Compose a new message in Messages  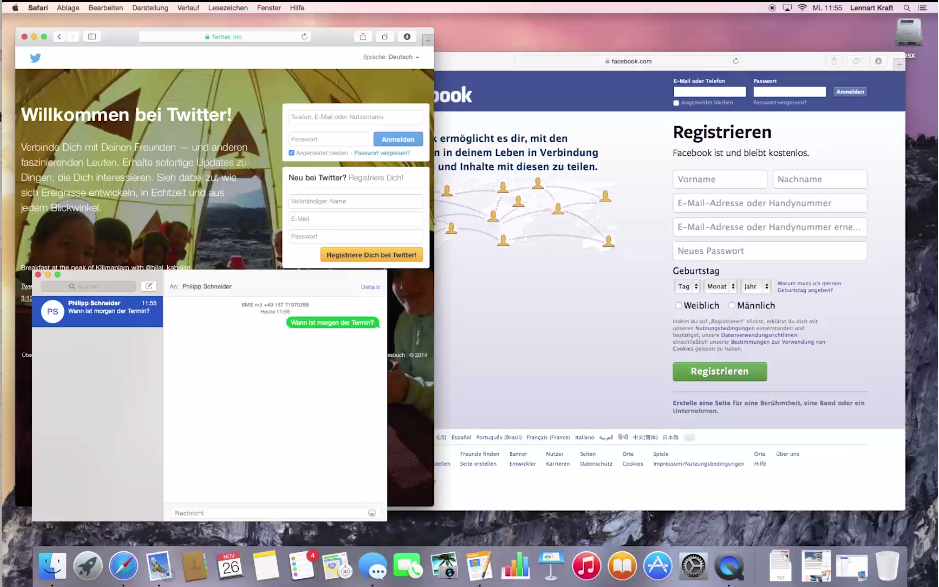coord(148,286)
